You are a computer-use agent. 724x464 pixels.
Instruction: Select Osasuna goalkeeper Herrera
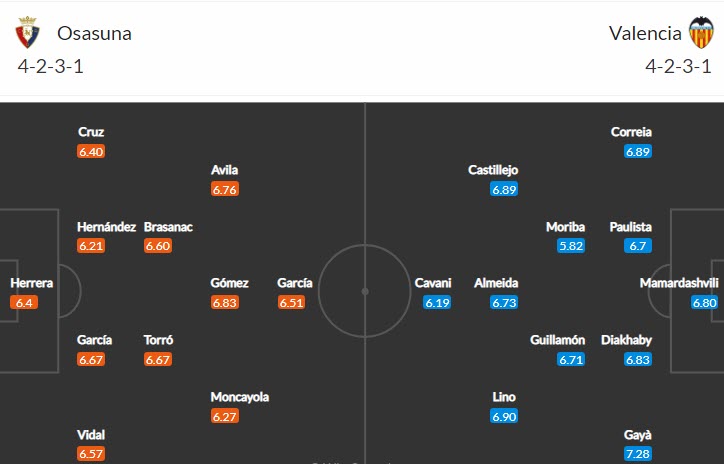[32, 283]
